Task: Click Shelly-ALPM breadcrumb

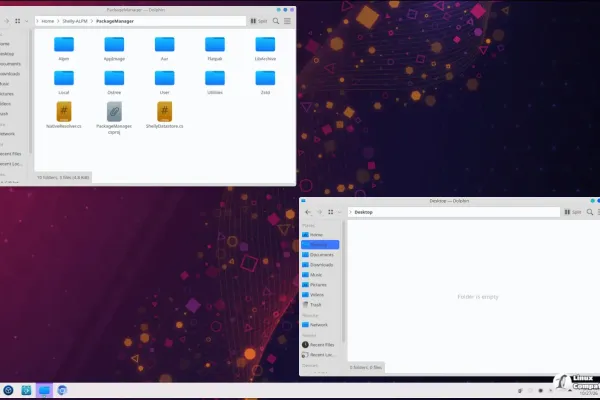Action: point(75,21)
